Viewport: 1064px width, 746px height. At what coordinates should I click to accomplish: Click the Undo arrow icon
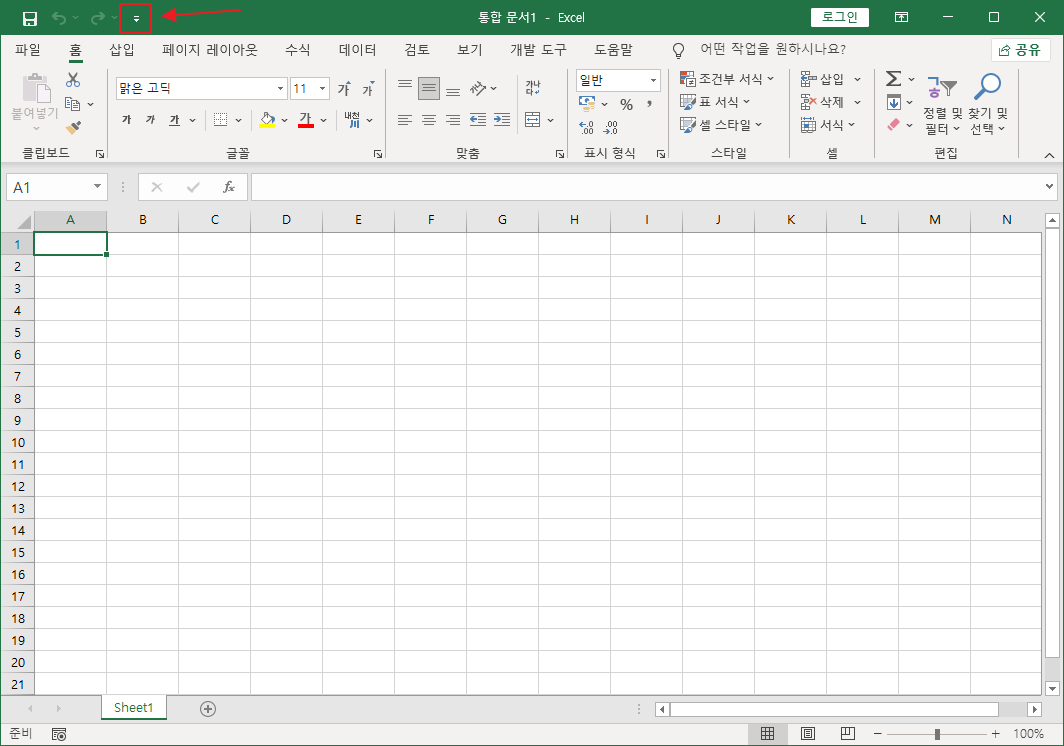59,18
